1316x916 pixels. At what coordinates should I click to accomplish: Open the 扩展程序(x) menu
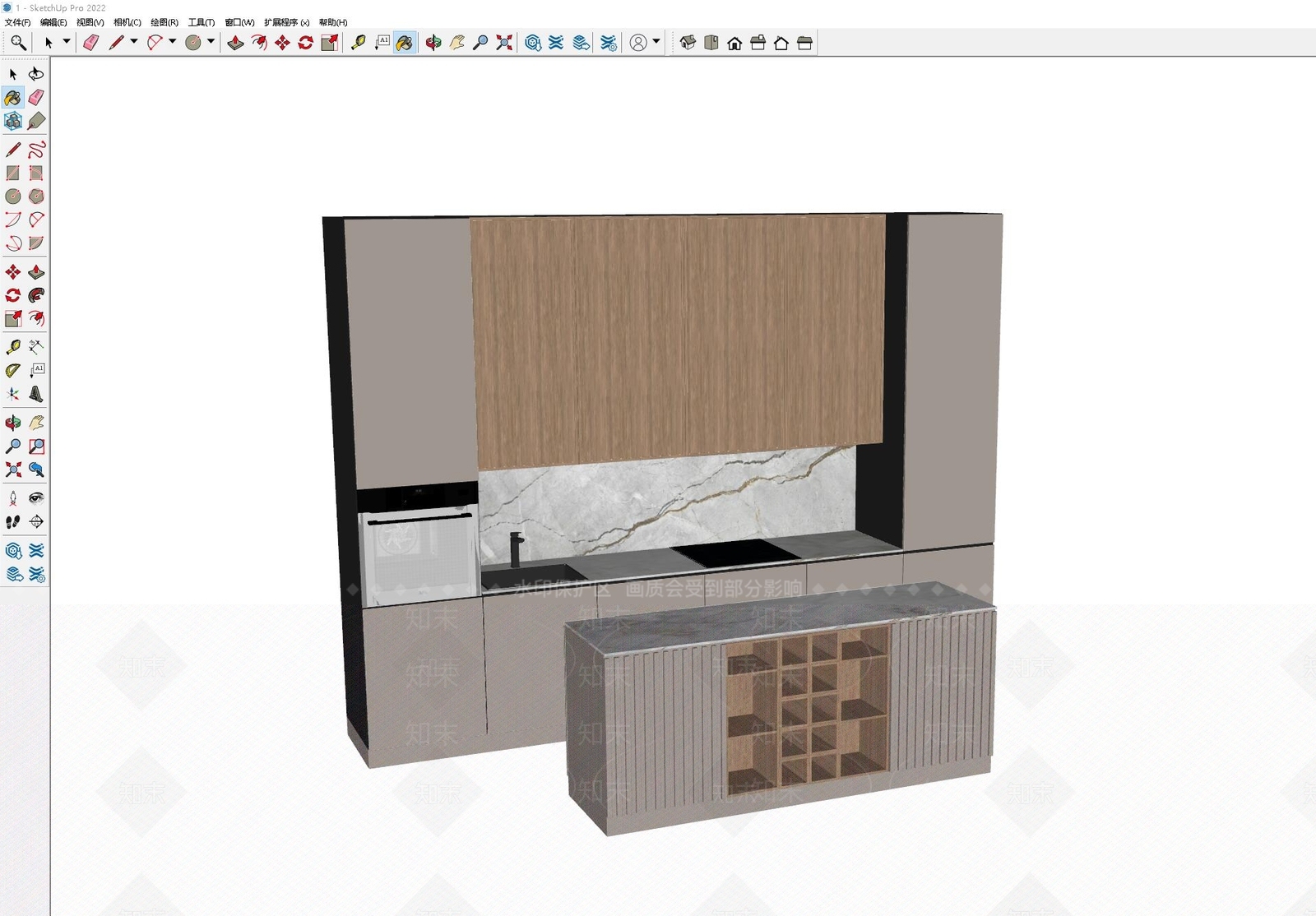[287, 22]
